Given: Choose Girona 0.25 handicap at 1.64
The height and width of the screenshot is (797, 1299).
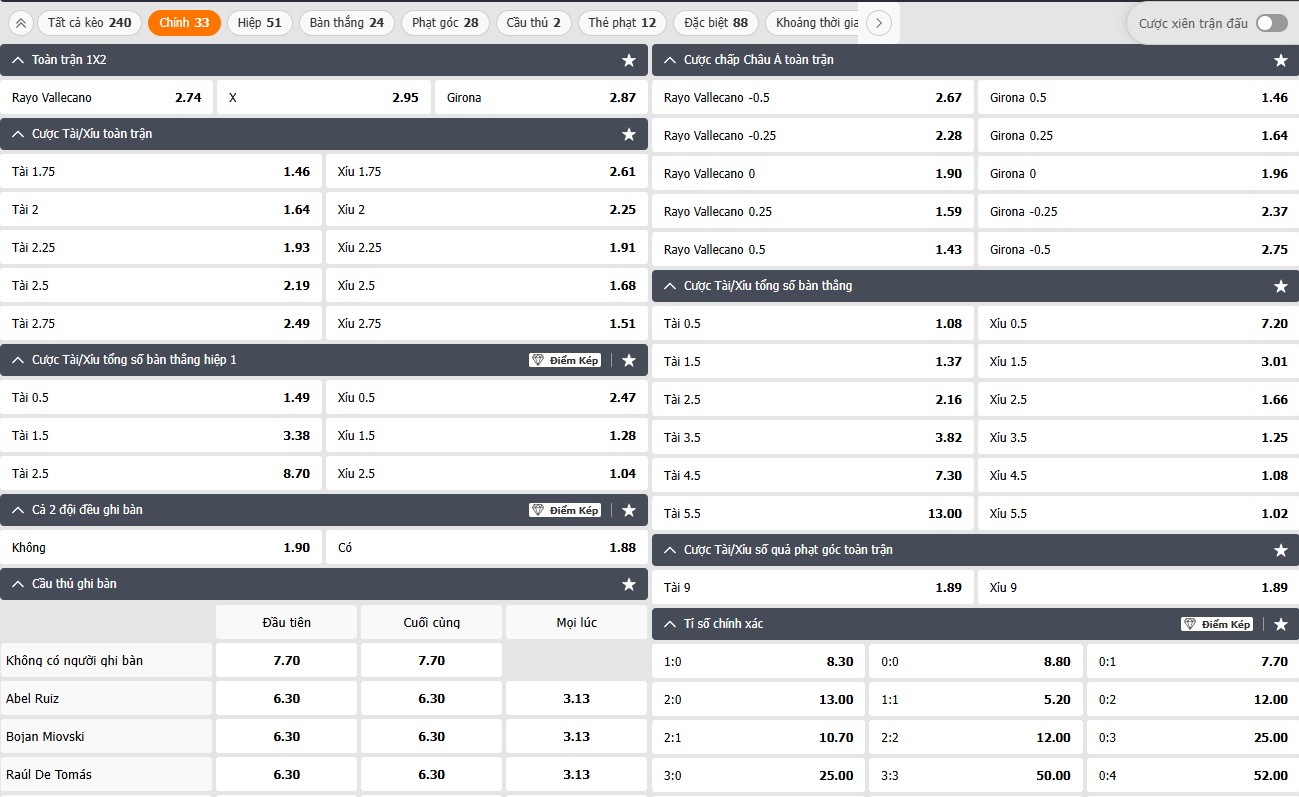Looking at the screenshot, I should (1138, 136).
